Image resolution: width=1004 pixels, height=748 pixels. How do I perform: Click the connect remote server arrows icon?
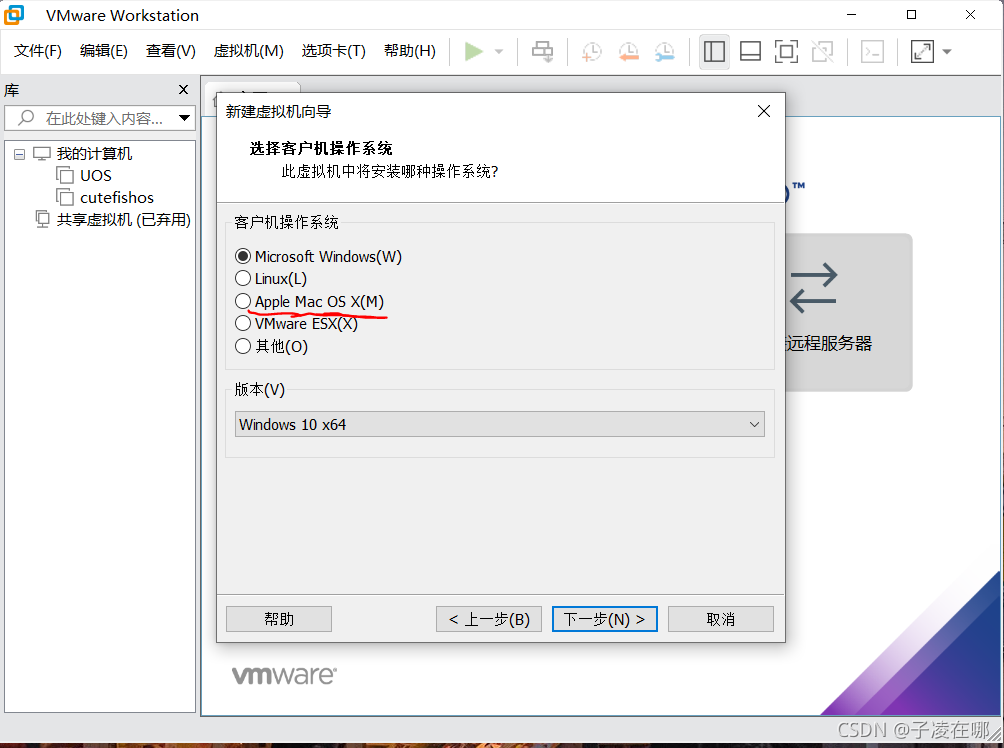pyautogui.click(x=813, y=288)
